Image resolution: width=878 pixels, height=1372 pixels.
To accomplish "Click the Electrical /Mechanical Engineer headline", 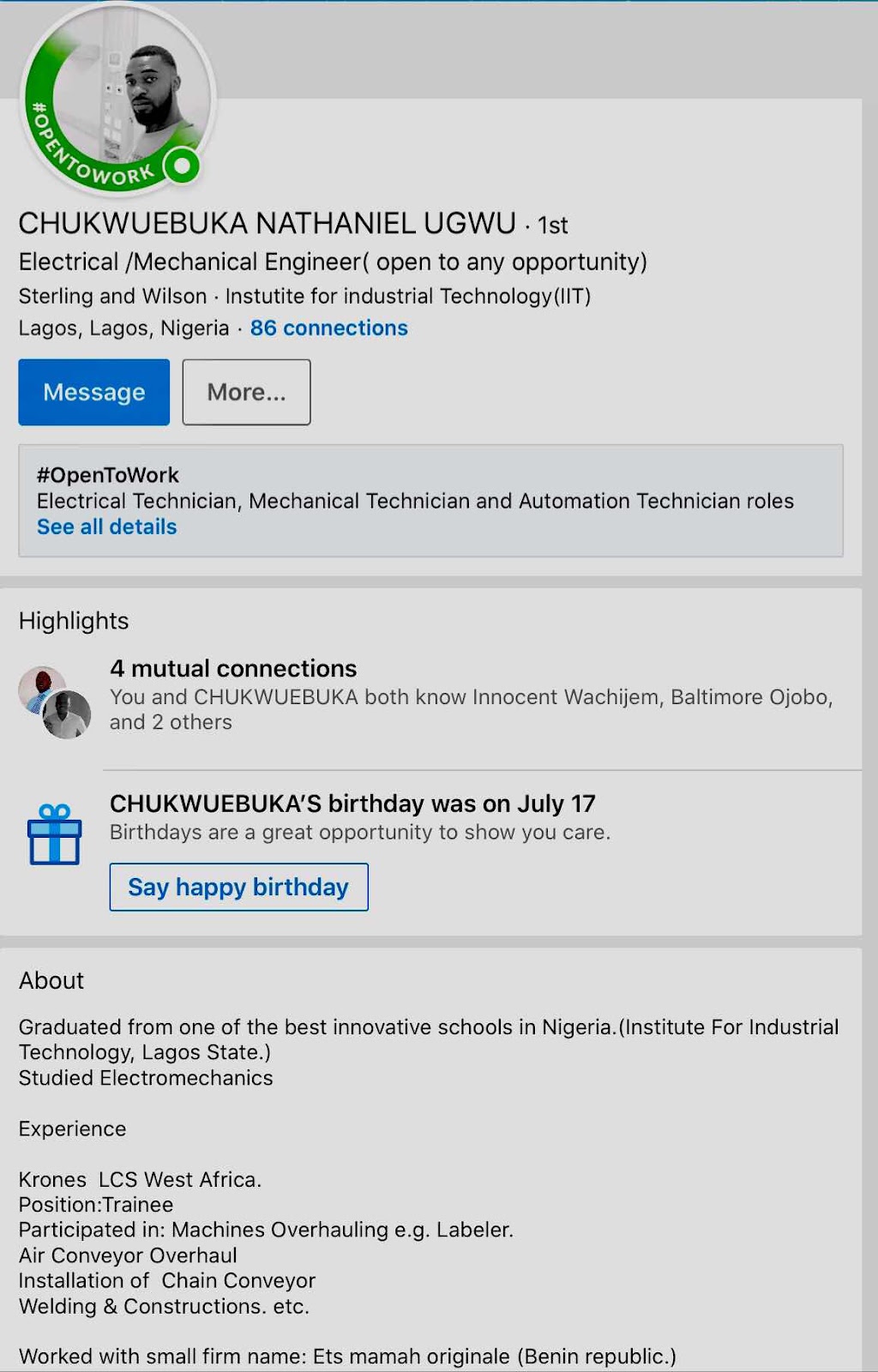I will 333,262.
